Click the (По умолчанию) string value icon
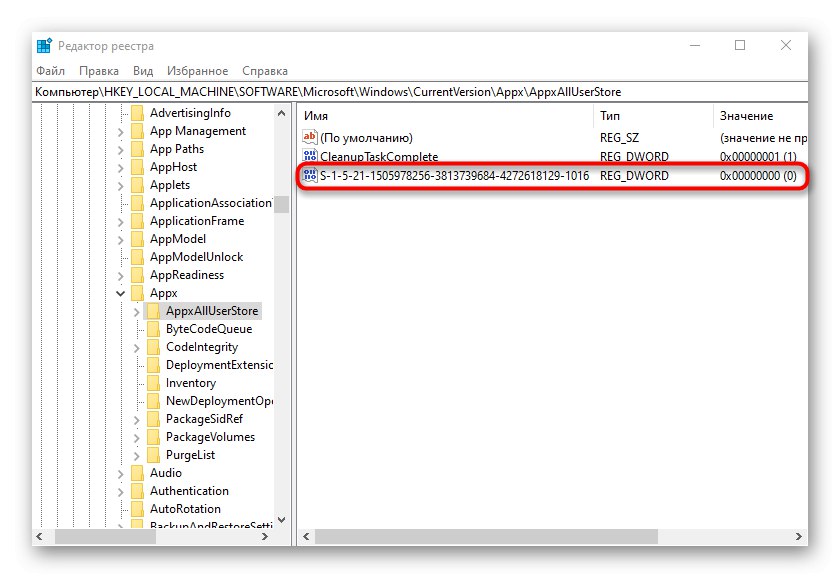Image resolution: width=840 pixels, height=578 pixels. pos(310,137)
